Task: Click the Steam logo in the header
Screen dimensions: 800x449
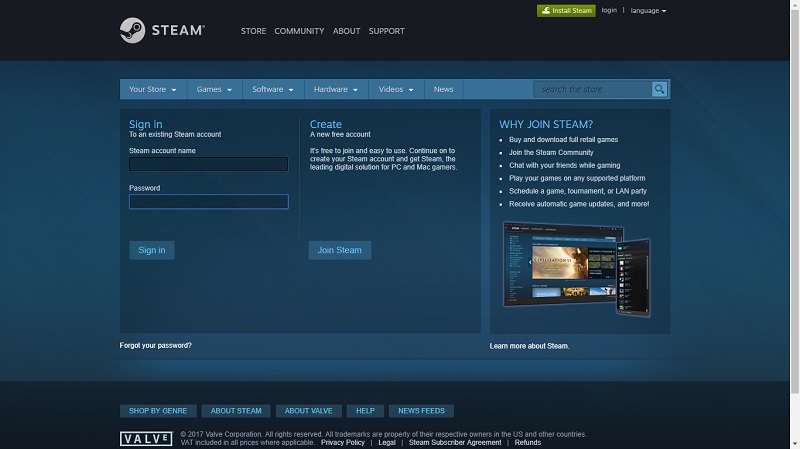Action: [162, 30]
